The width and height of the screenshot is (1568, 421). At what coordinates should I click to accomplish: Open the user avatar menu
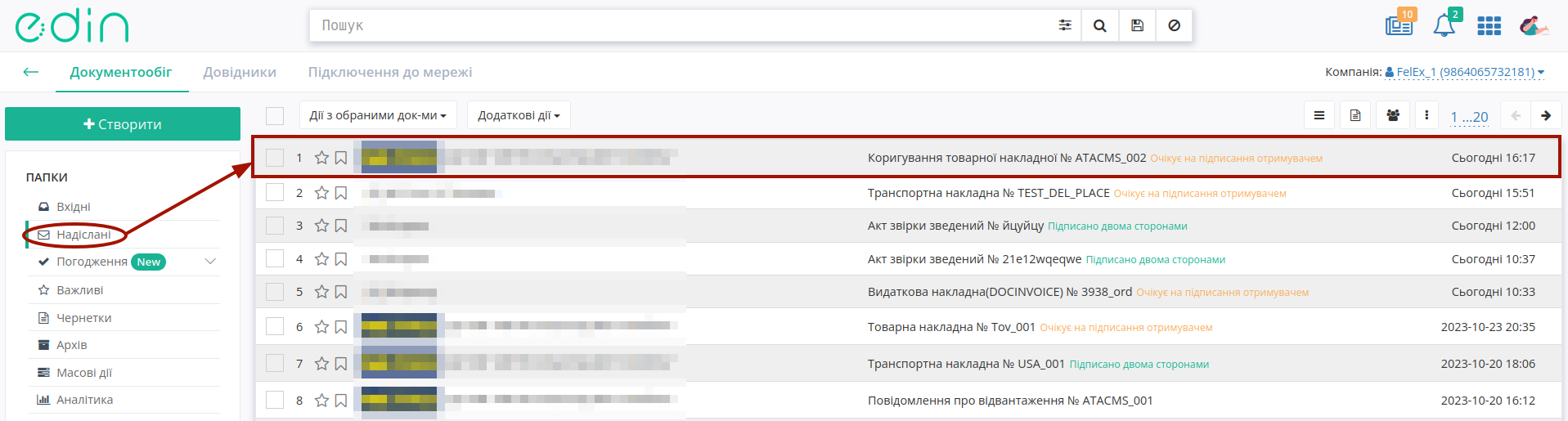click(1533, 26)
